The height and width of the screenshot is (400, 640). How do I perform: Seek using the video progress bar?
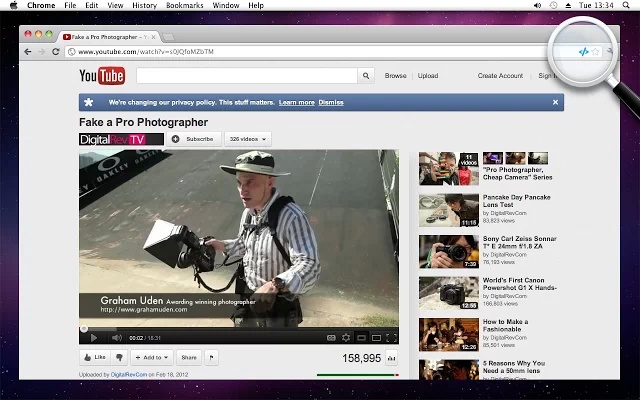tap(239, 329)
